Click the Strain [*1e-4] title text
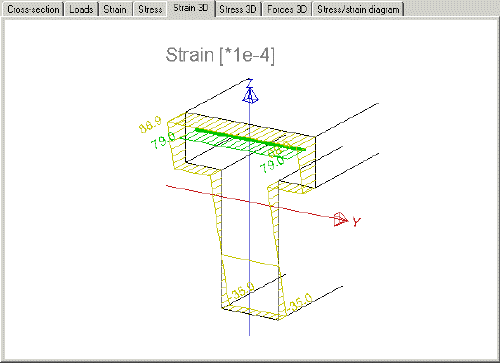 click(x=220, y=55)
